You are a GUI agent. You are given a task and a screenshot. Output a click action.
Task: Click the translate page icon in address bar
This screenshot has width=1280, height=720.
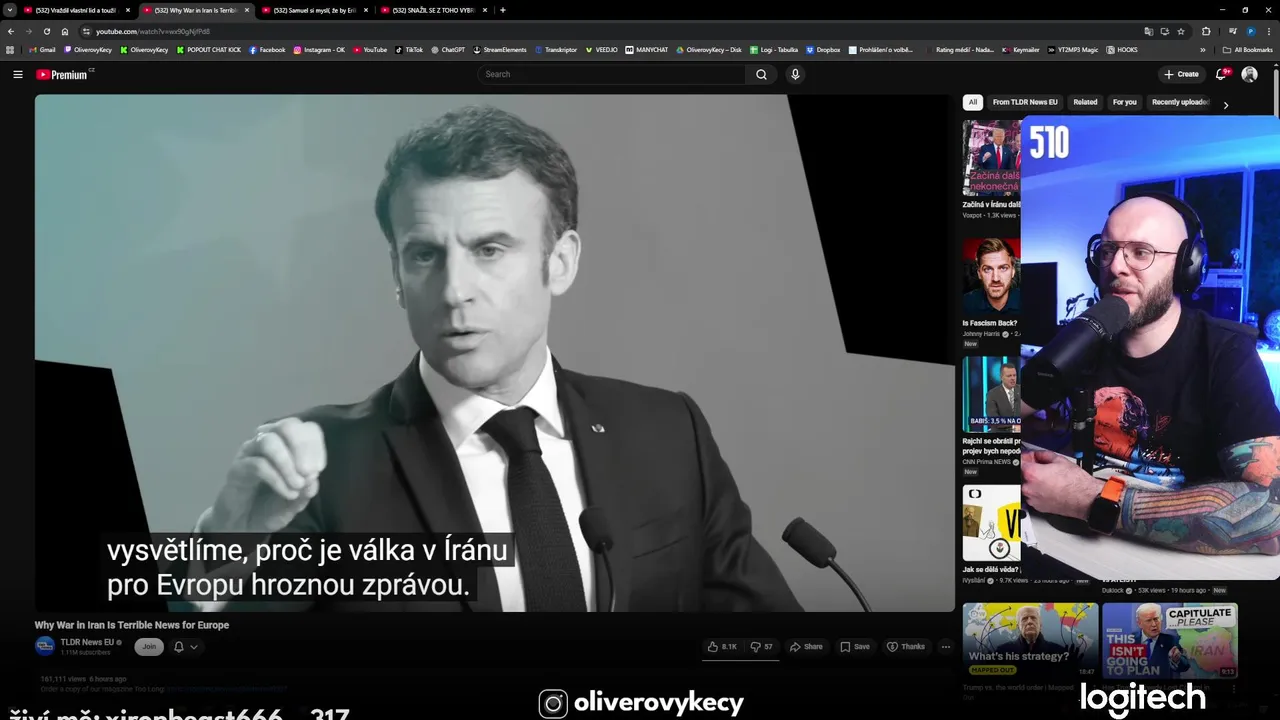click(1148, 31)
